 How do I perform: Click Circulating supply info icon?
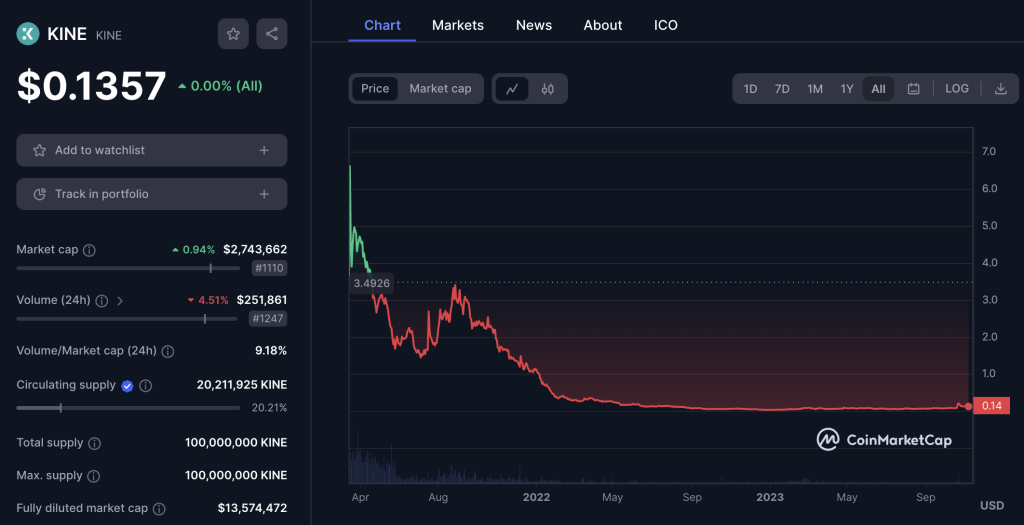tap(146, 386)
